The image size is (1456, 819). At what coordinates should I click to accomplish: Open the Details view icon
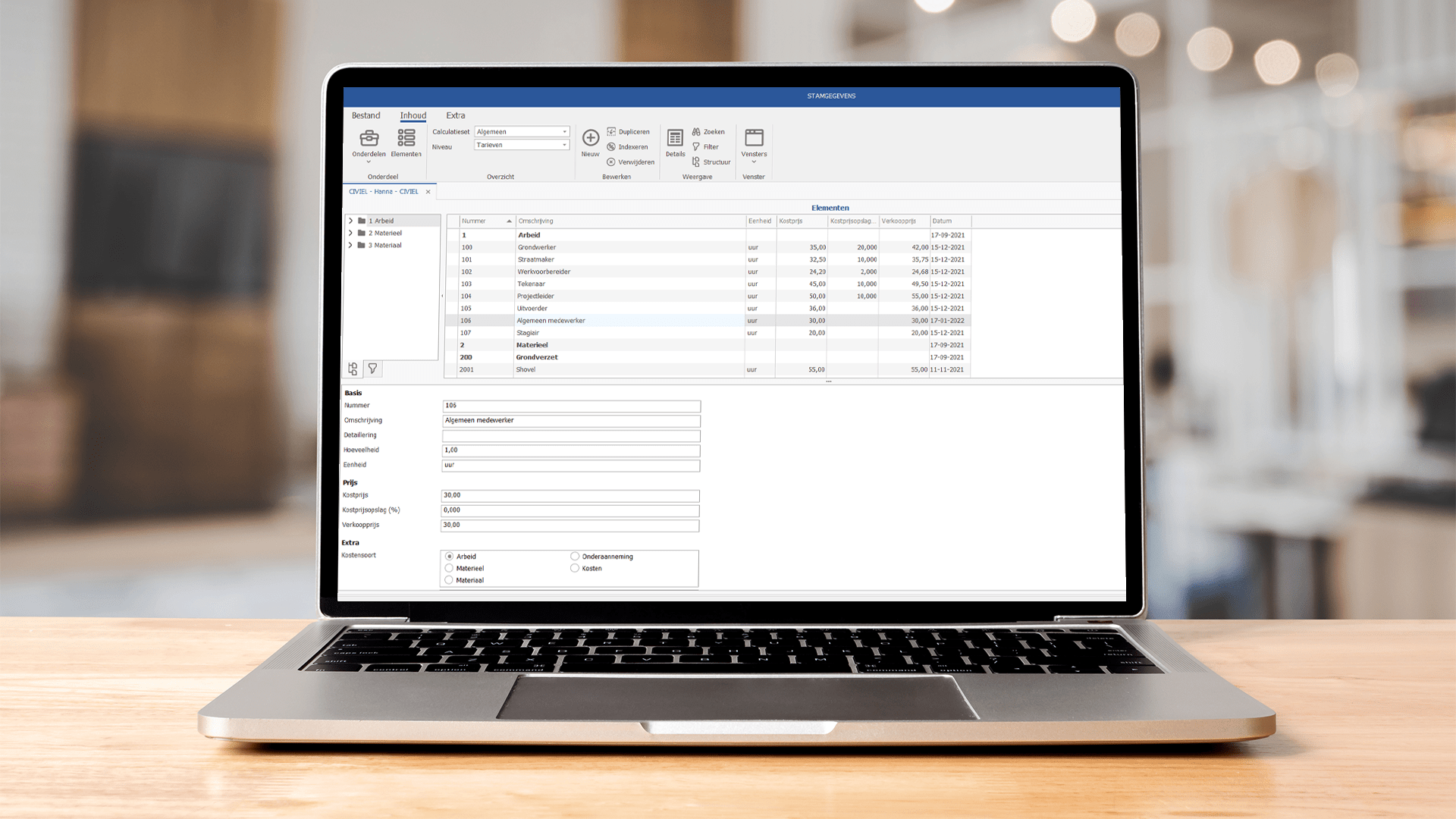(675, 138)
